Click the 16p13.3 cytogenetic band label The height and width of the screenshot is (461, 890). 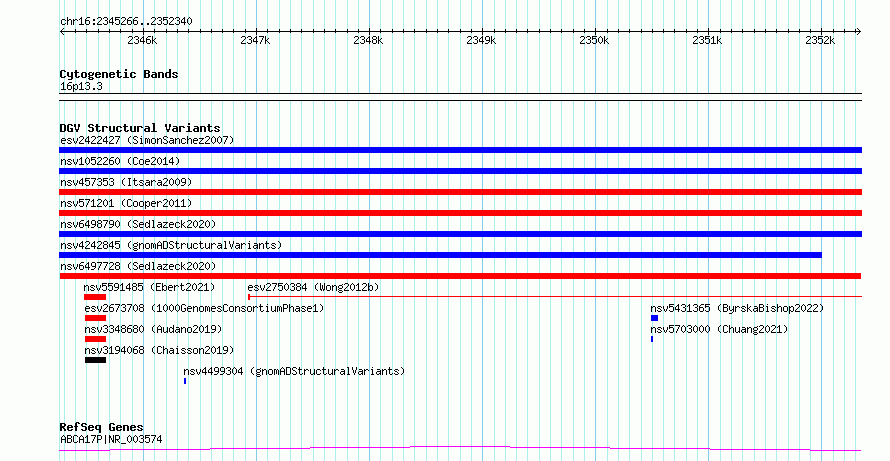coord(81,87)
